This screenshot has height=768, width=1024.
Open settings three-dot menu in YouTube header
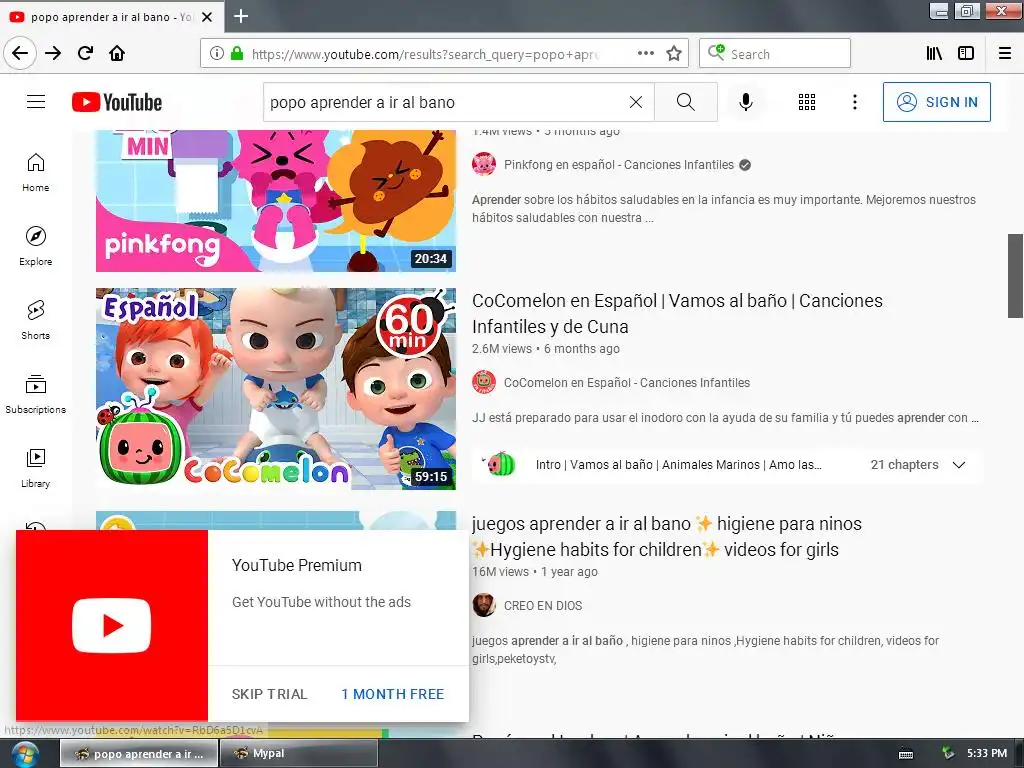[855, 102]
